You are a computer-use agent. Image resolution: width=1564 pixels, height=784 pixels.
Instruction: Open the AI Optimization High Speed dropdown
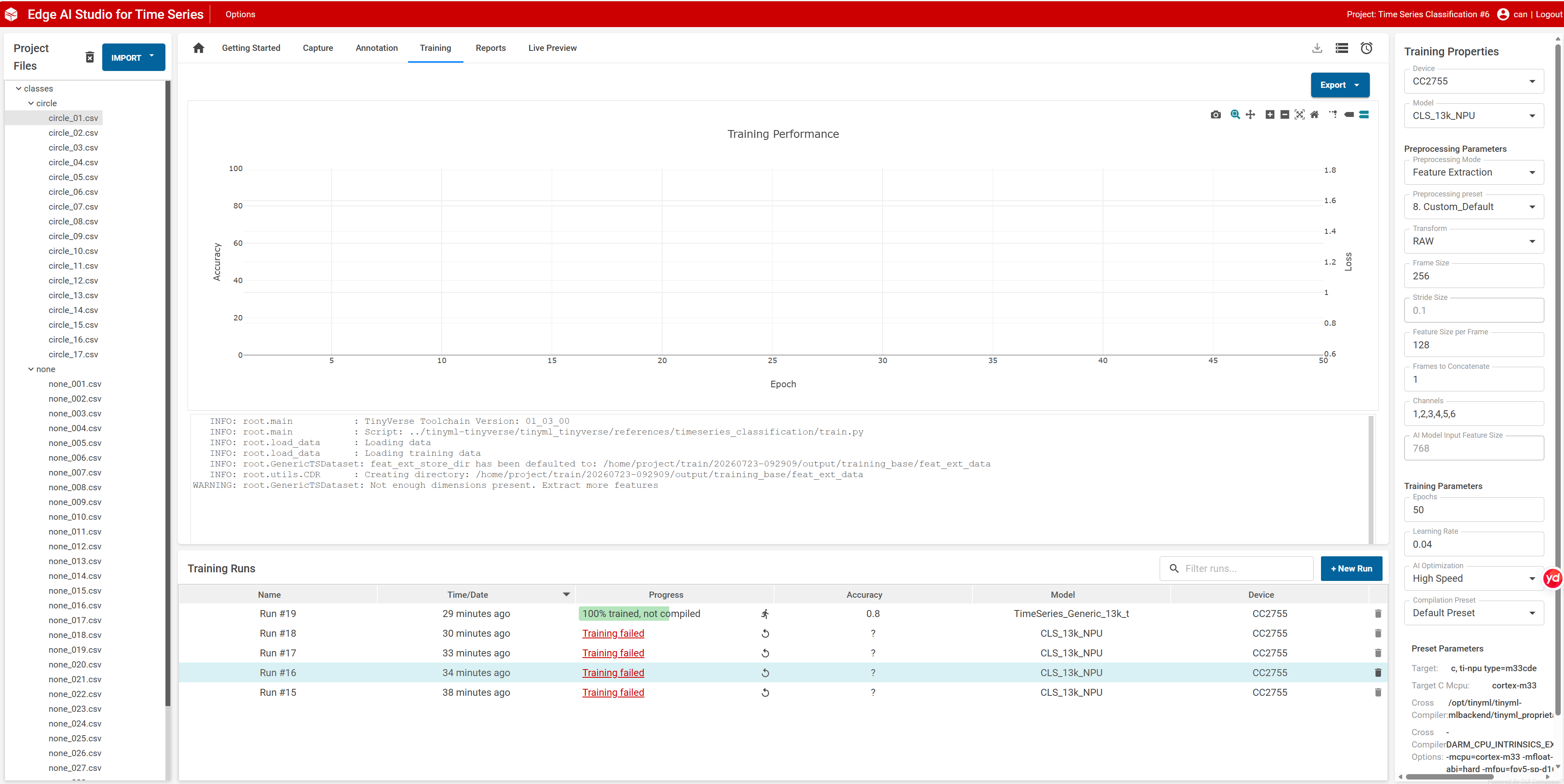(x=1474, y=578)
